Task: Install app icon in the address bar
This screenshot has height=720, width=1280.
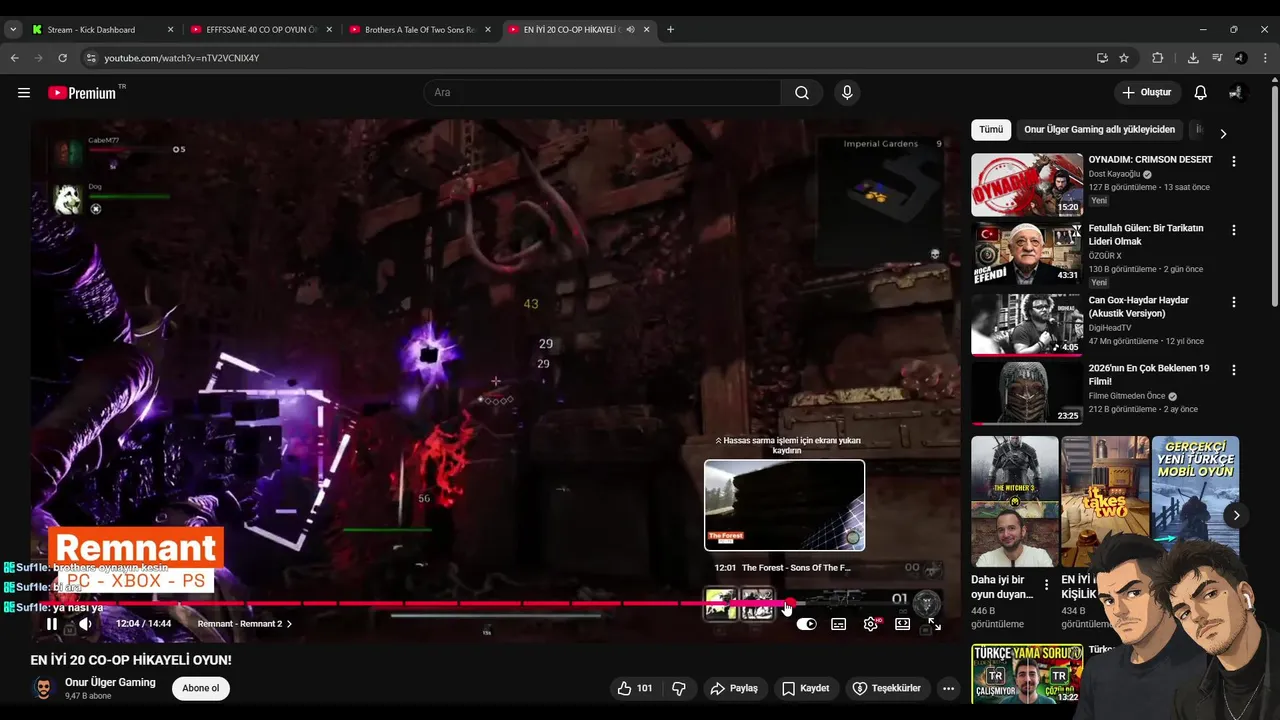Action: click(1102, 58)
